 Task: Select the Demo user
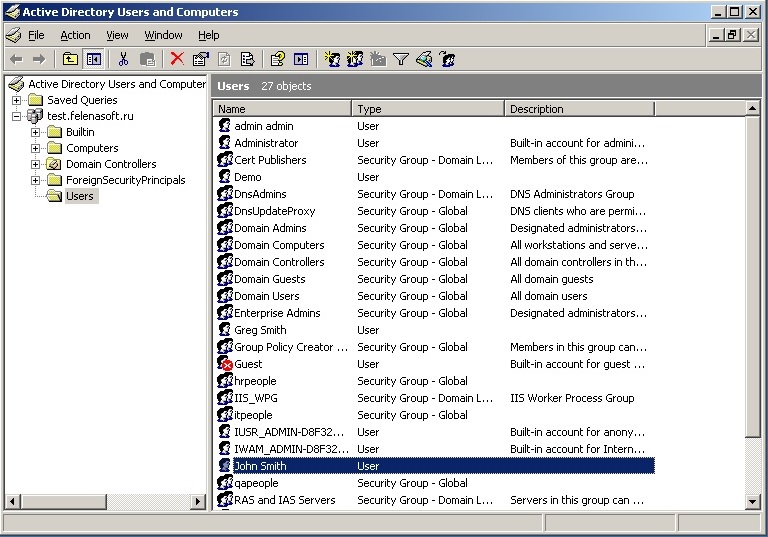tap(248, 177)
